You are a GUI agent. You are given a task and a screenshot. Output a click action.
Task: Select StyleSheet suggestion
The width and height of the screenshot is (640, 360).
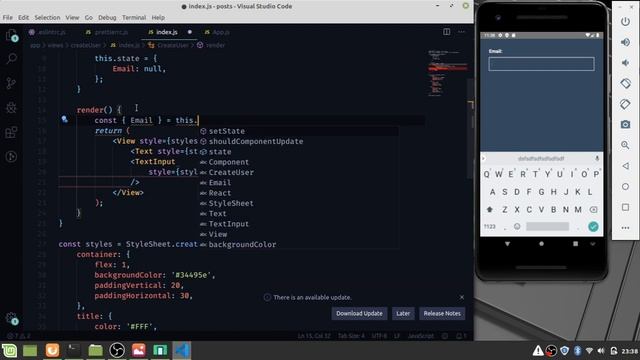pyautogui.click(x=299, y=203)
